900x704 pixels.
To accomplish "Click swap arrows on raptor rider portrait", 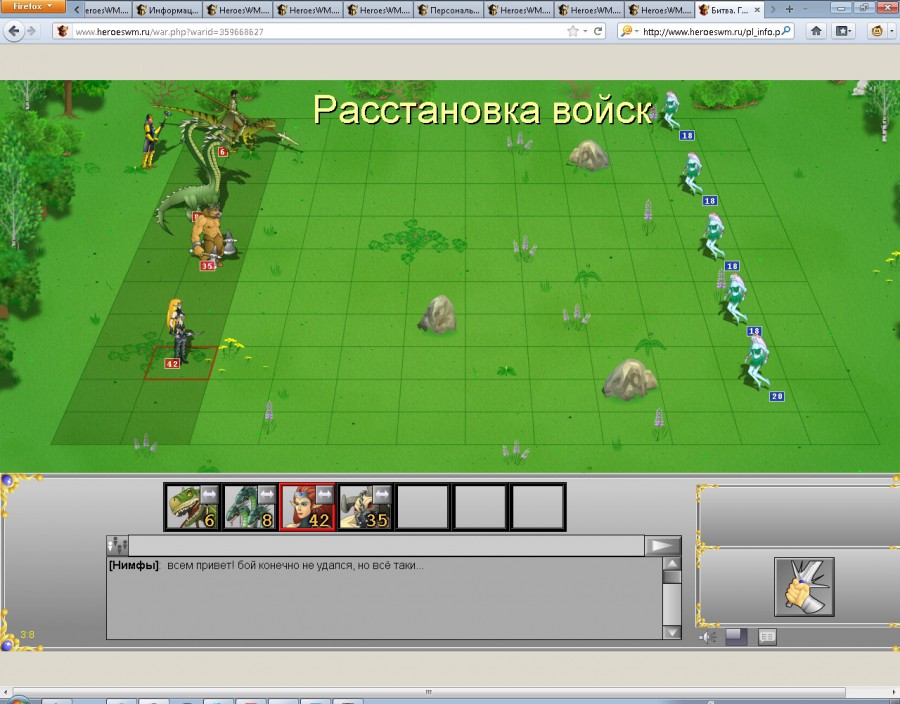I will (x=209, y=495).
